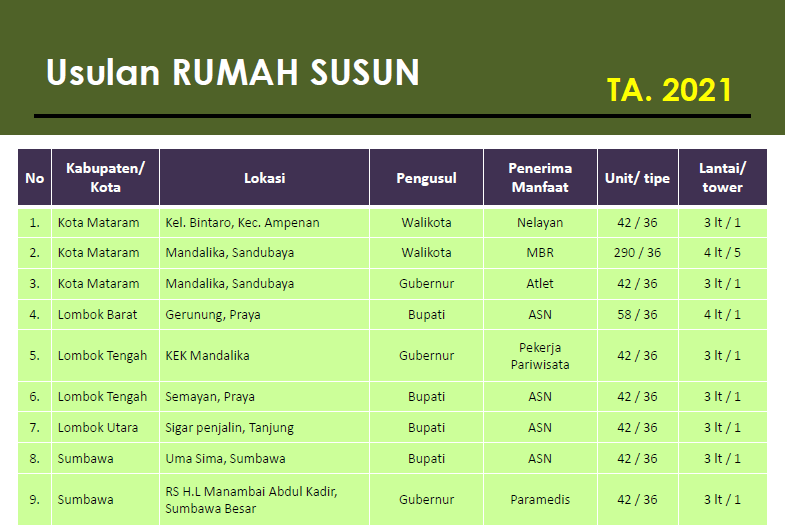
Task: Select the "Gerunung, Praya" location cell
Action: click(x=213, y=315)
